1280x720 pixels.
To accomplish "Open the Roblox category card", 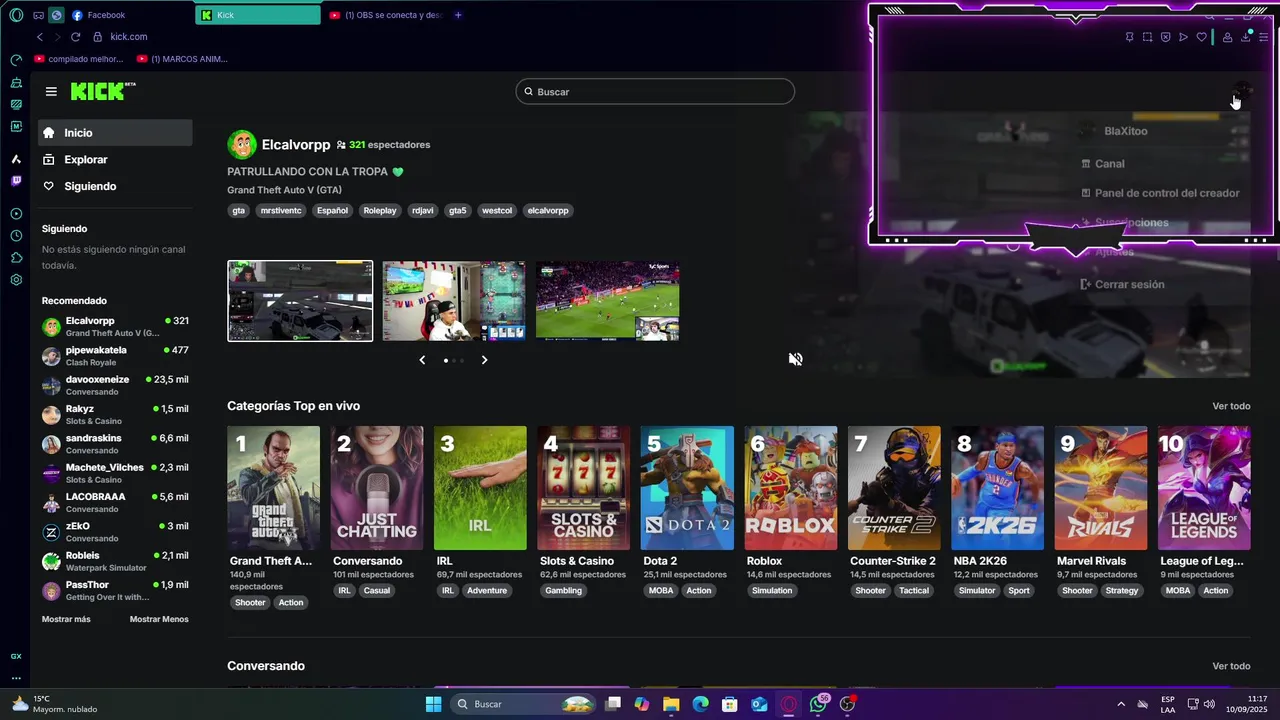I will 791,488.
